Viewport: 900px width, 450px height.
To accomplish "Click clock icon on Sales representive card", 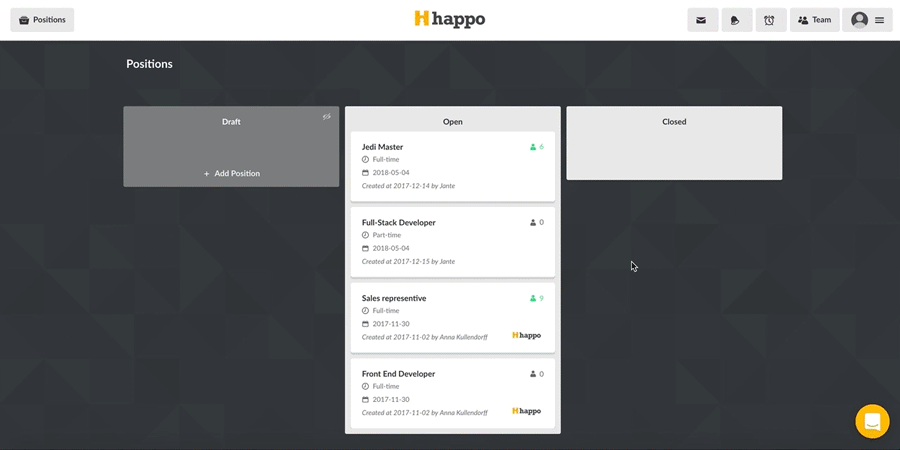I will pyautogui.click(x=365, y=311).
